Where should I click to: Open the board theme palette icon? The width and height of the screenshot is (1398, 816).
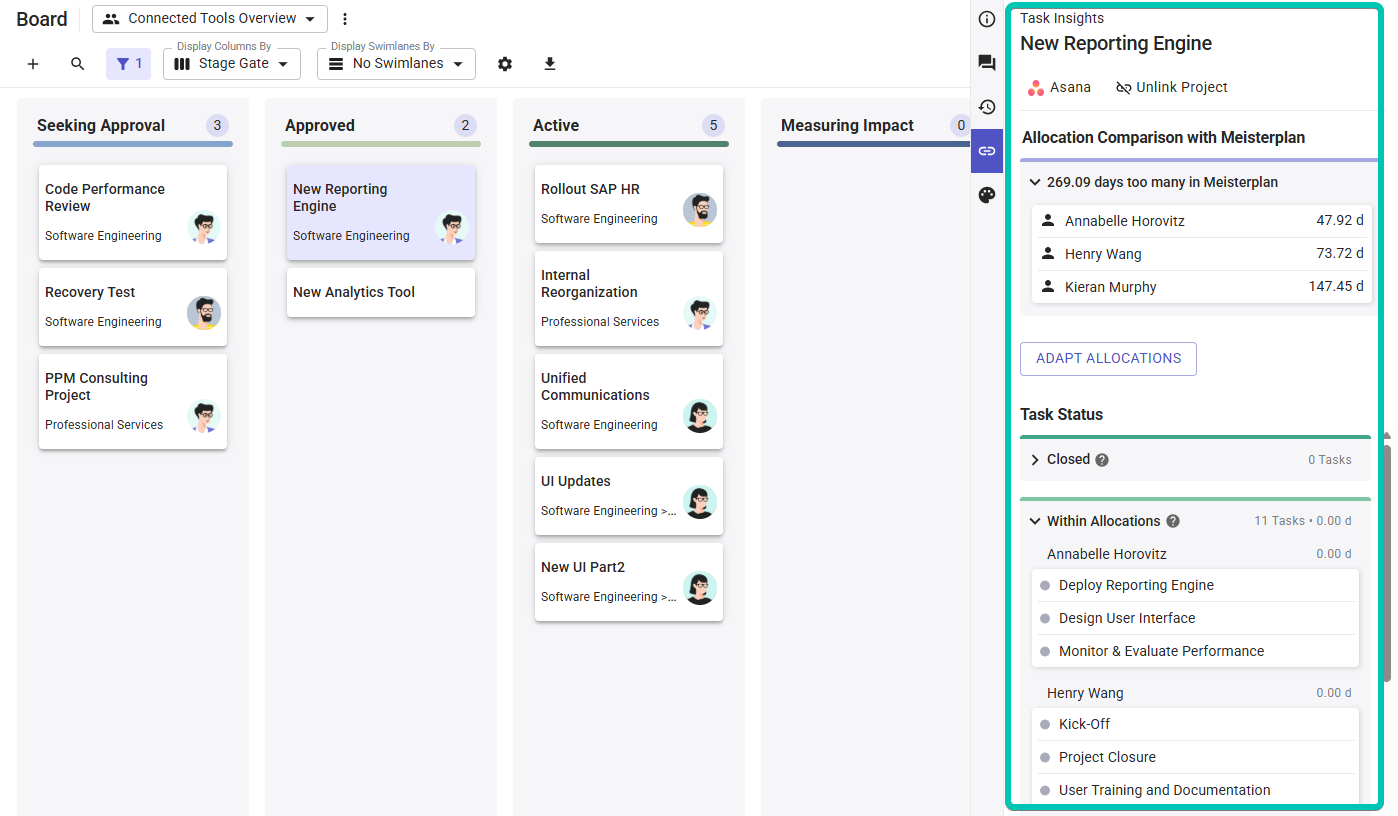pyautogui.click(x=986, y=194)
